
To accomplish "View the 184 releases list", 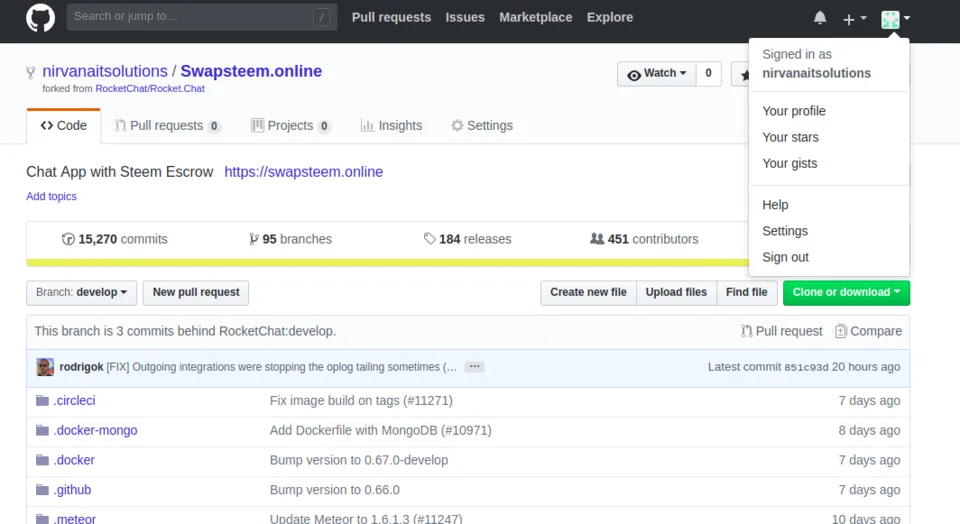I will click(467, 239).
